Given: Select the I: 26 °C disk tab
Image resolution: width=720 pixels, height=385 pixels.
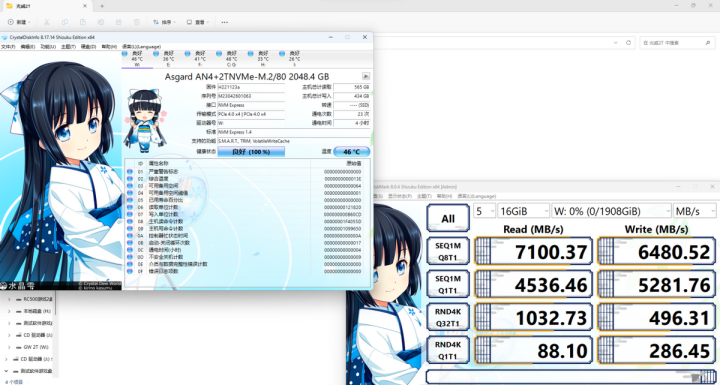Looking at the screenshot, I should point(294,59).
